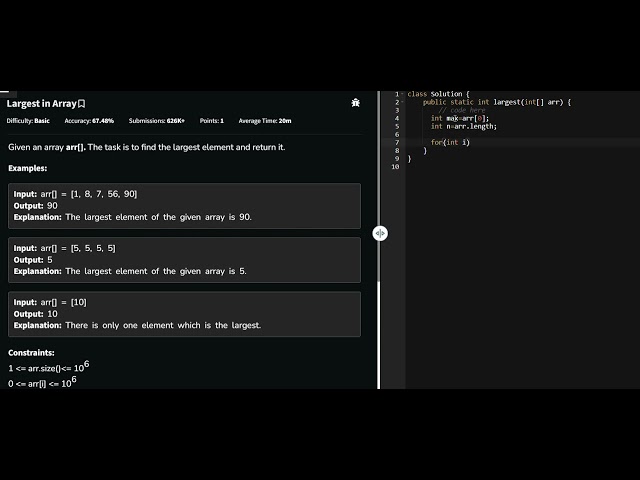Viewport: 640px width, 480px height.
Task: Click the Output: 5 line
Action: coord(33,260)
